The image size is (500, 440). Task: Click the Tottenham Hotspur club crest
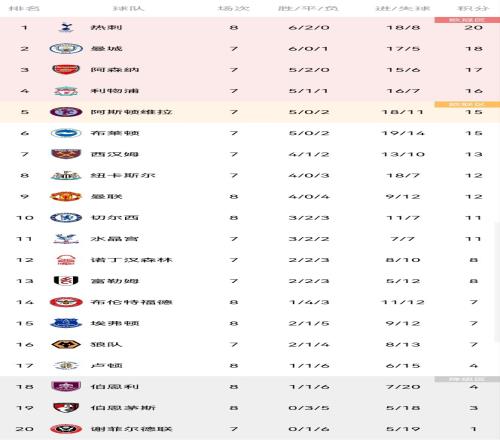66,27
